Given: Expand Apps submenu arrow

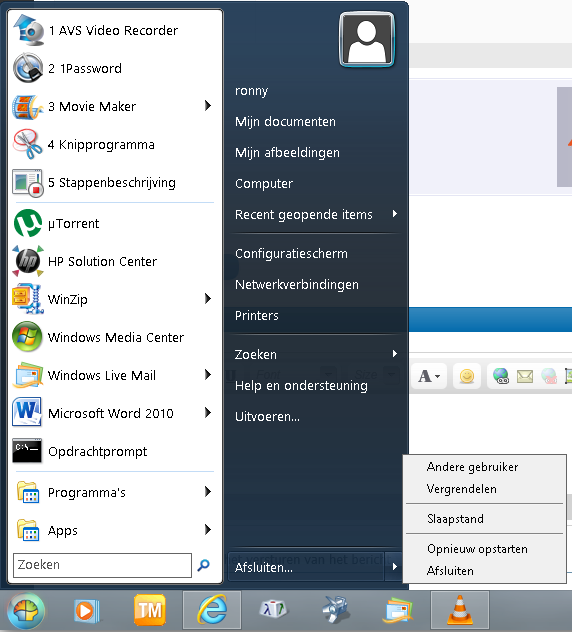Looking at the screenshot, I should 208,529.
